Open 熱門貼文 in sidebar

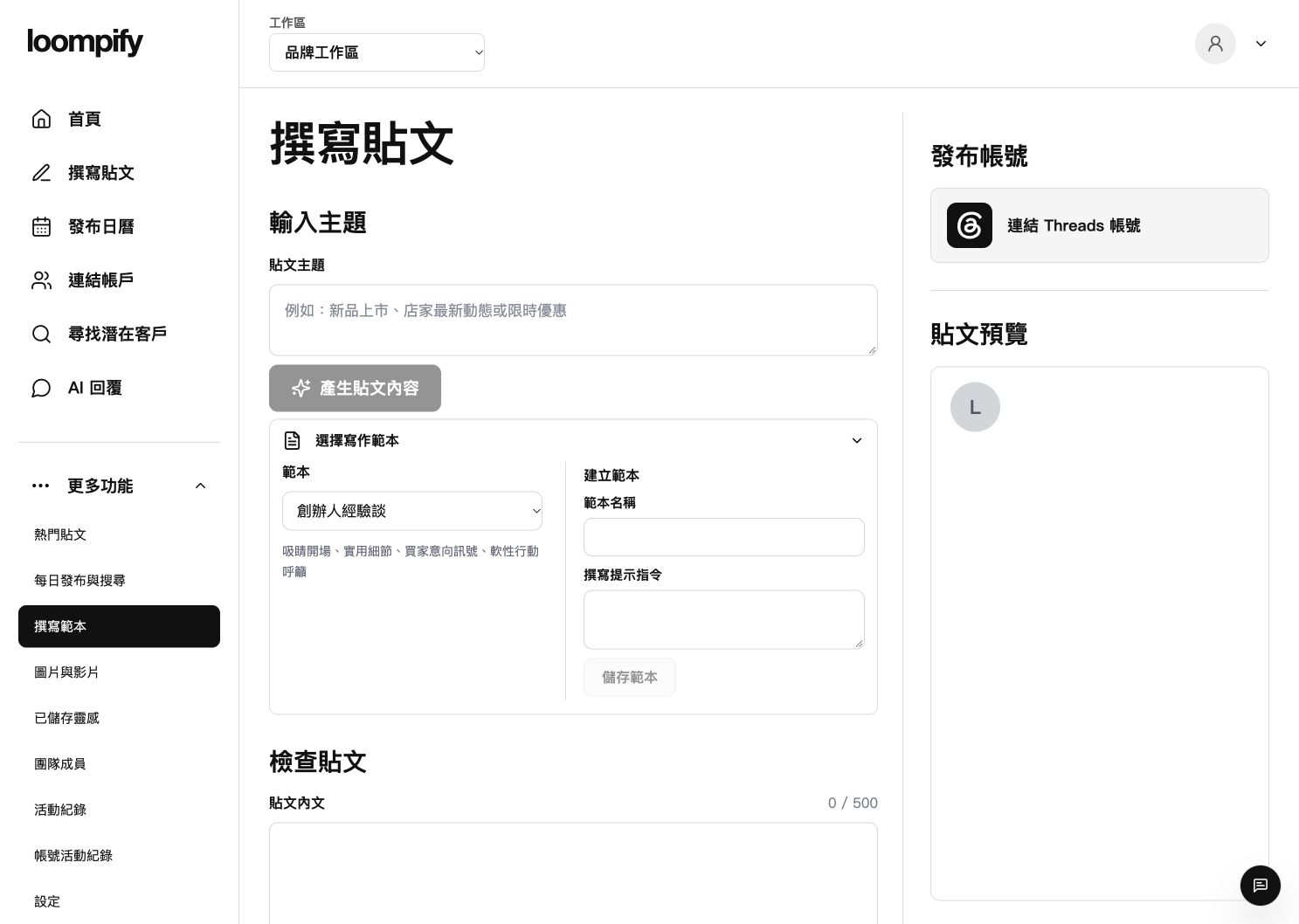119,534
